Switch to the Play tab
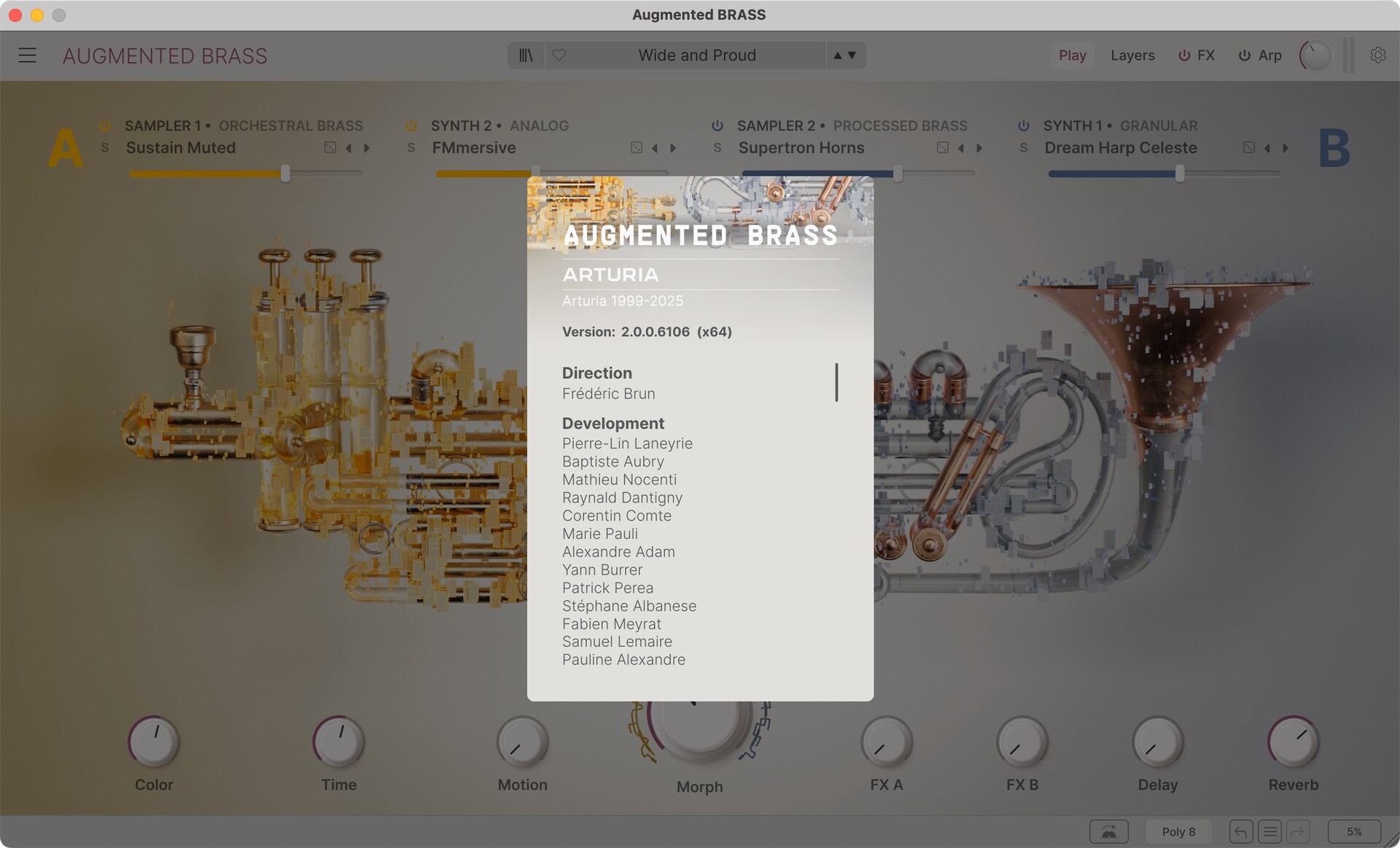The image size is (1400, 848). 1072,55
